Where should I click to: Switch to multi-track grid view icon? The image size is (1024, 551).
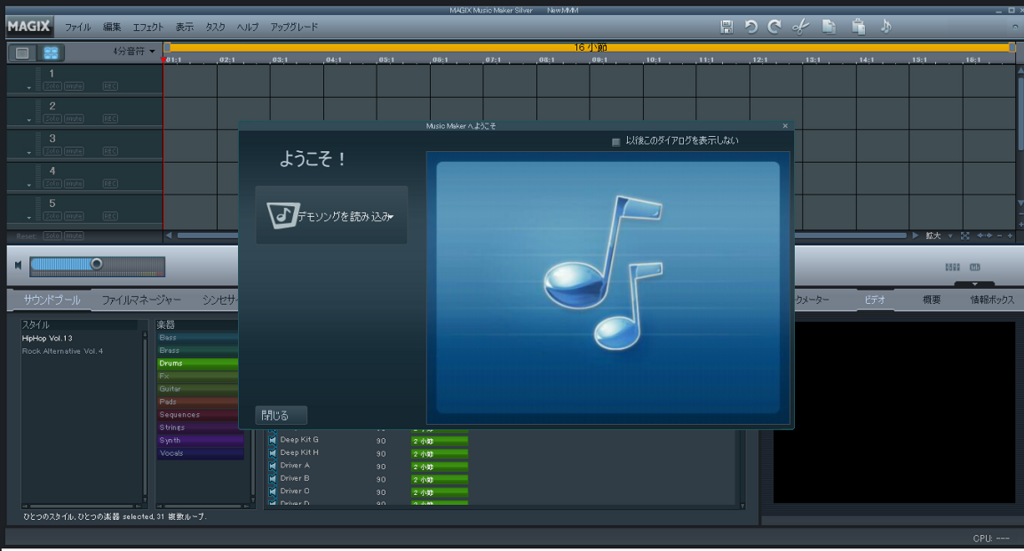point(50,53)
